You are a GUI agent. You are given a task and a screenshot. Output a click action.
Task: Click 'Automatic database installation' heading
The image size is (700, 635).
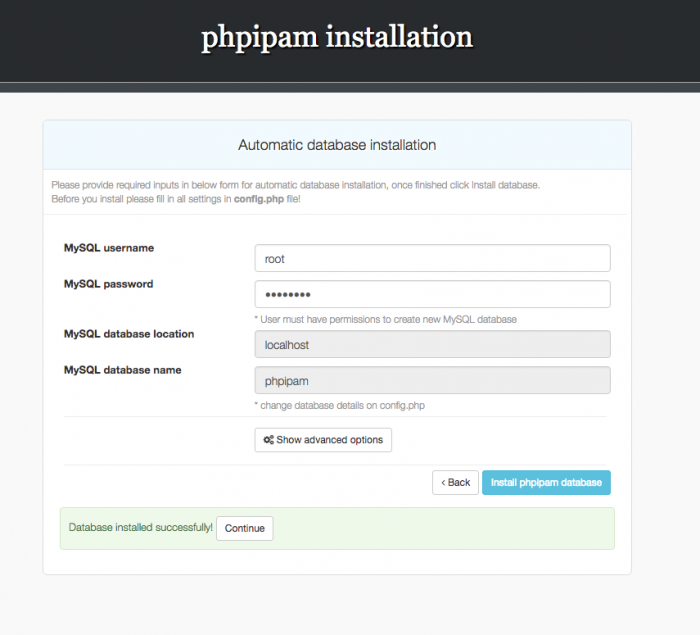[337, 145]
